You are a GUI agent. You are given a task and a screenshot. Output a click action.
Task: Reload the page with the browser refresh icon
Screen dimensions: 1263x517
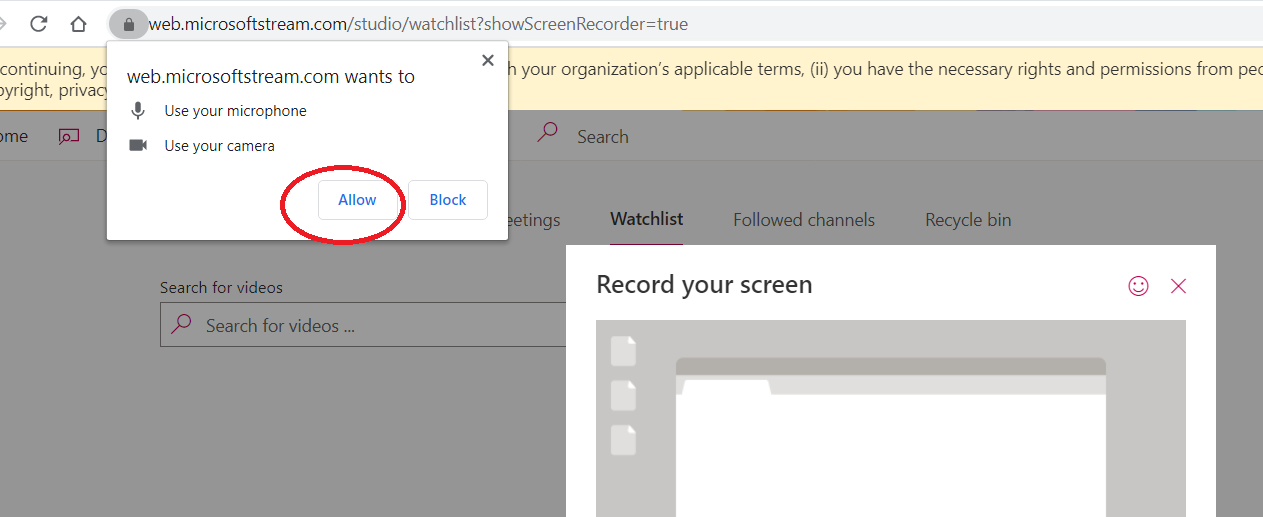point(39,24)
